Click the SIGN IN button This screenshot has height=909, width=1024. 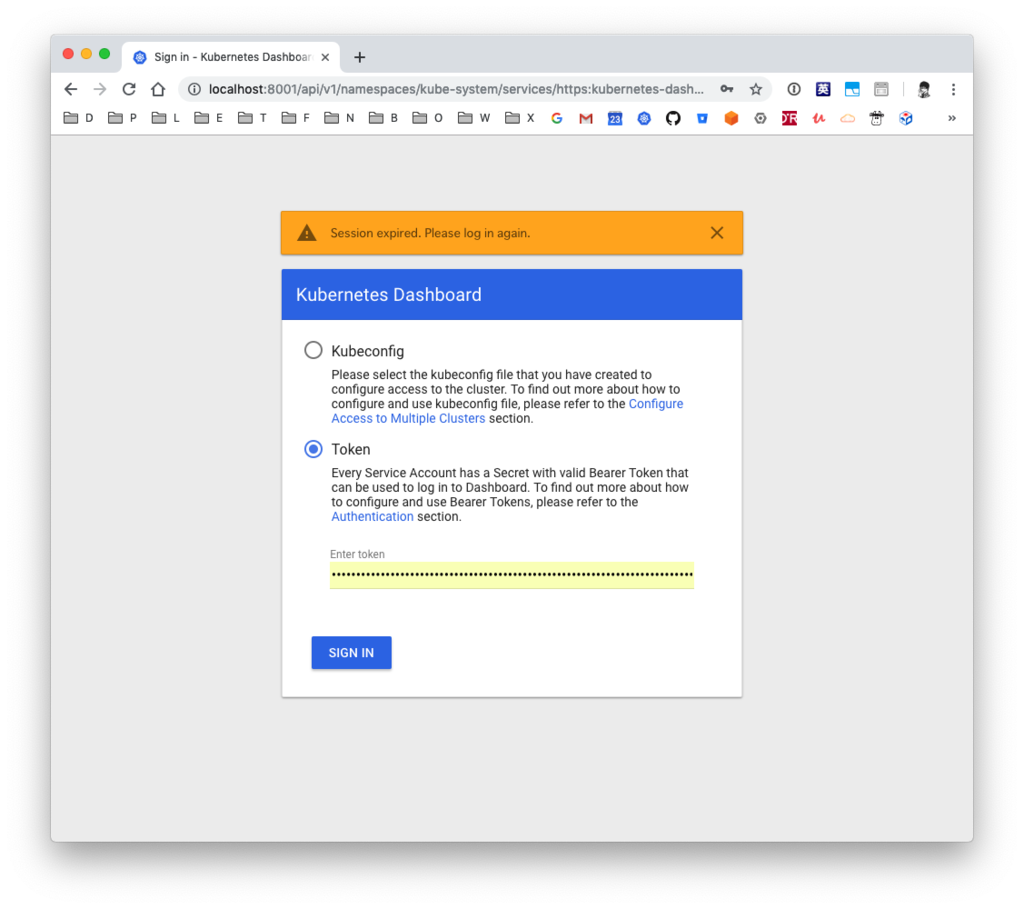coord(351,652)
